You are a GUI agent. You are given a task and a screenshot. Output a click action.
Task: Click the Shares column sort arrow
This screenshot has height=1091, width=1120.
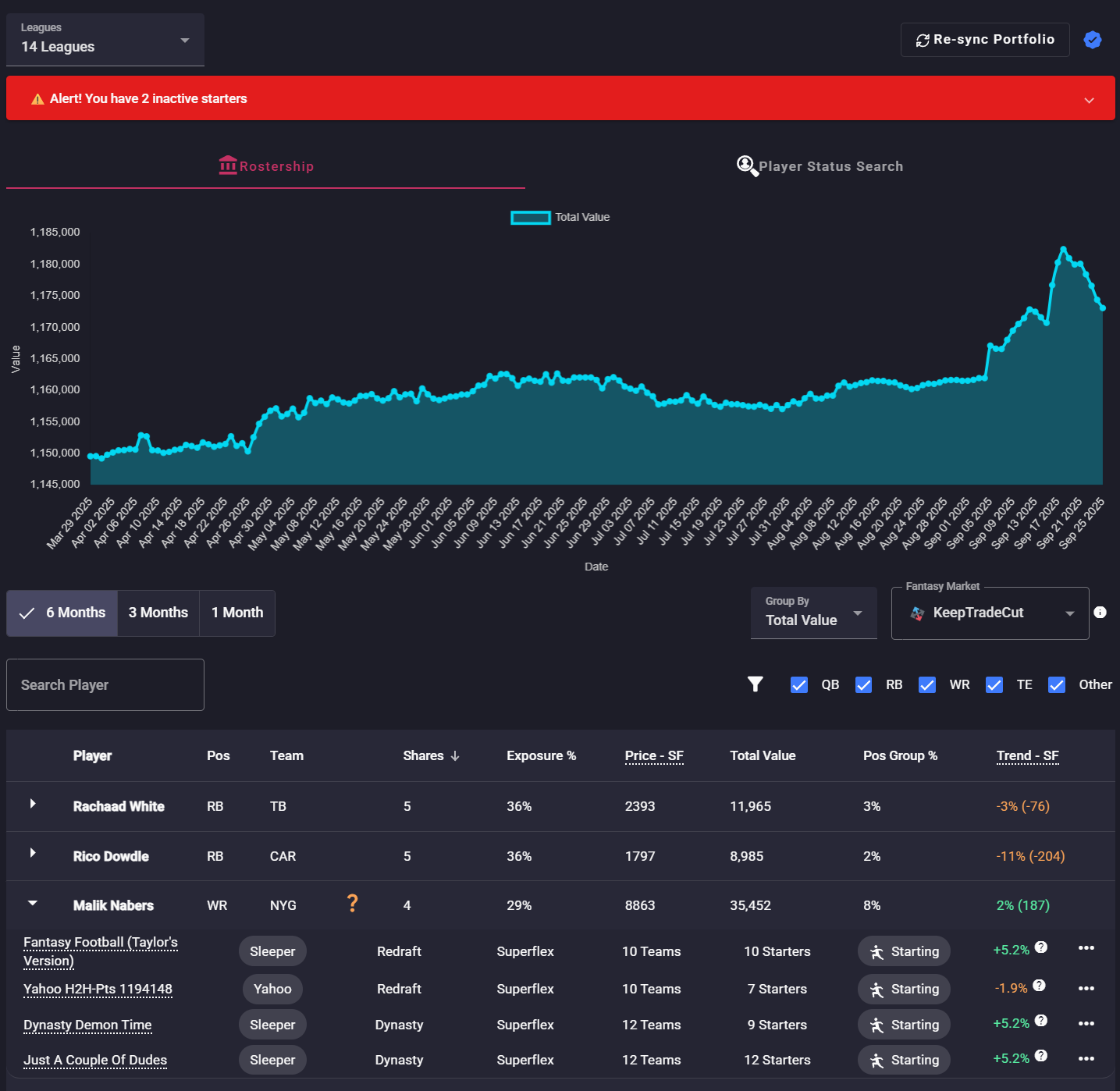pos(455,756)
